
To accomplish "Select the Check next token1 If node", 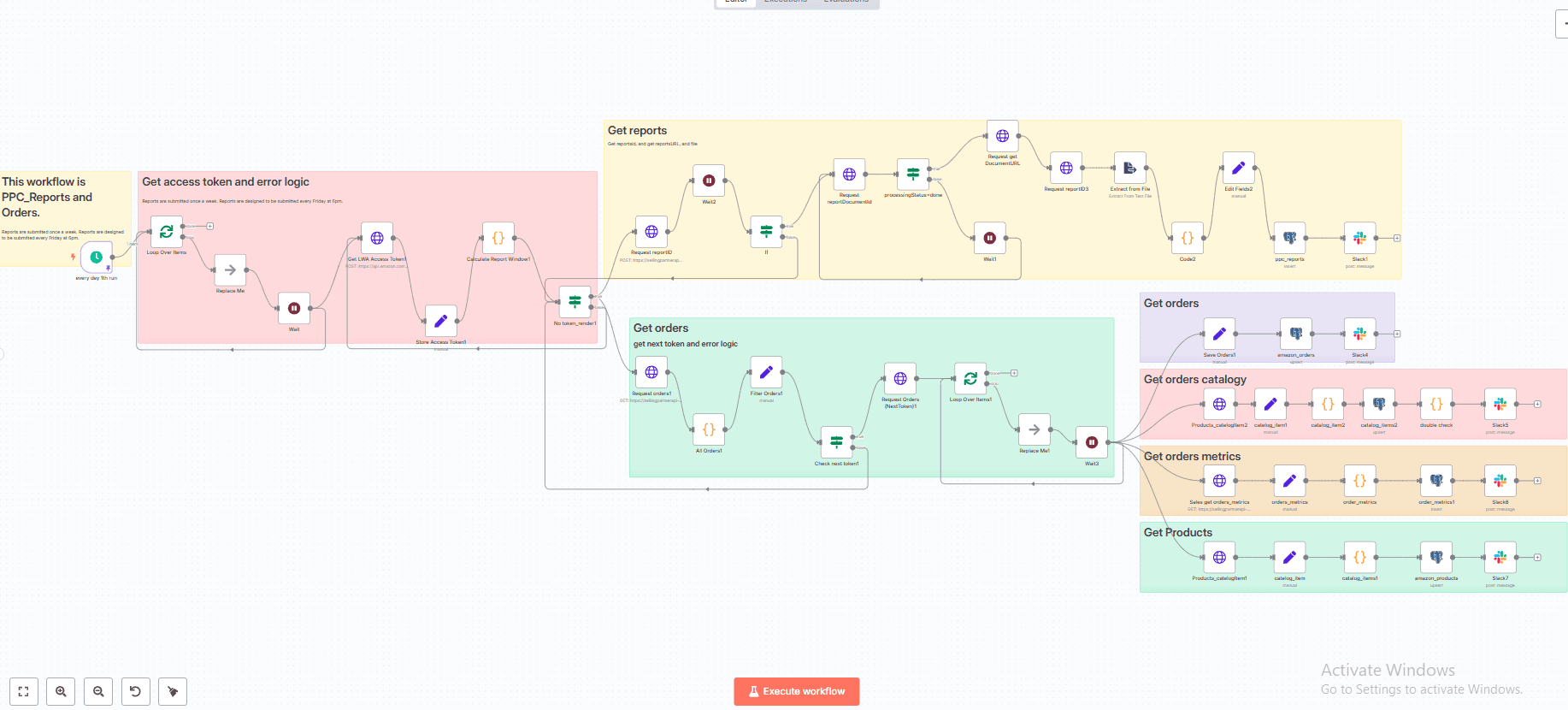I will (x=836, y=442).
